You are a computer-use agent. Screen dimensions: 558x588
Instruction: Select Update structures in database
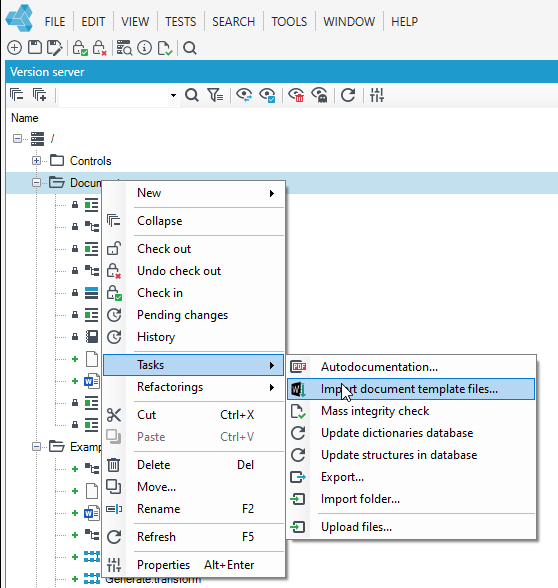tap(411, 455)
